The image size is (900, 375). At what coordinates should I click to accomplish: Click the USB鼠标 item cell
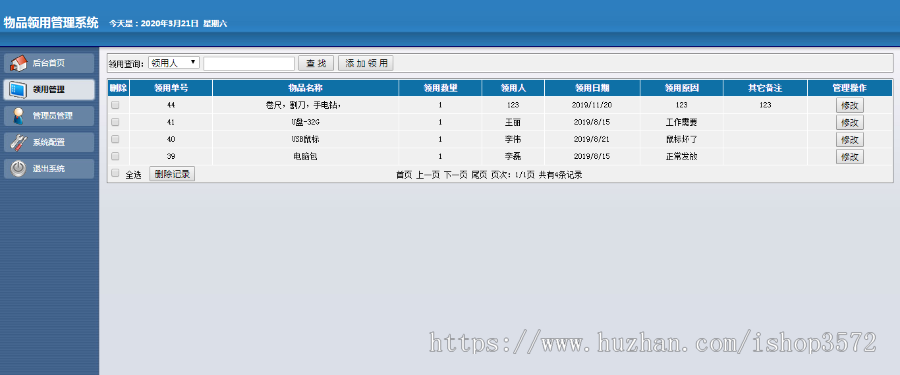click(x=305, y=140)
